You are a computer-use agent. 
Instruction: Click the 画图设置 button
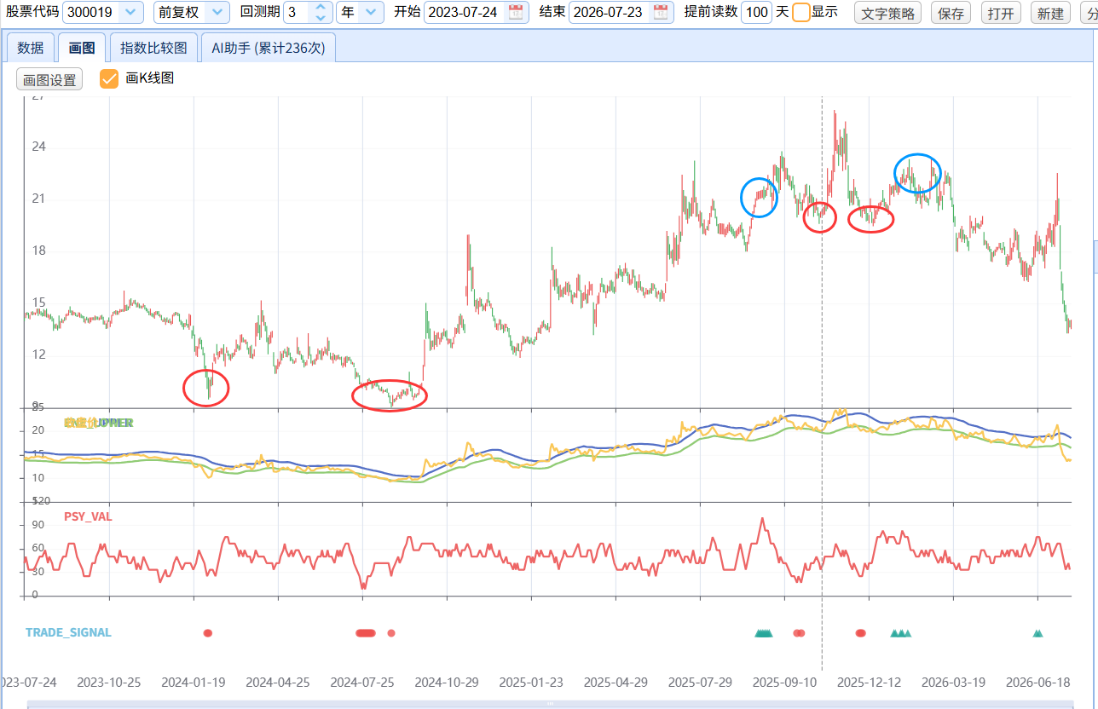click(49, 79)
